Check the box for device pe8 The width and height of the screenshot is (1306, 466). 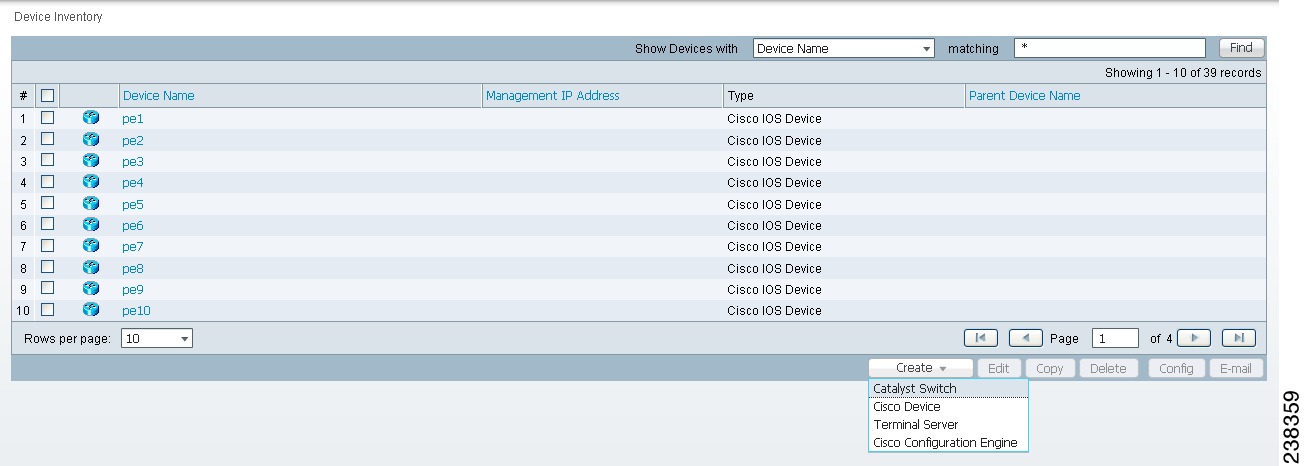(x=47, y=267)
